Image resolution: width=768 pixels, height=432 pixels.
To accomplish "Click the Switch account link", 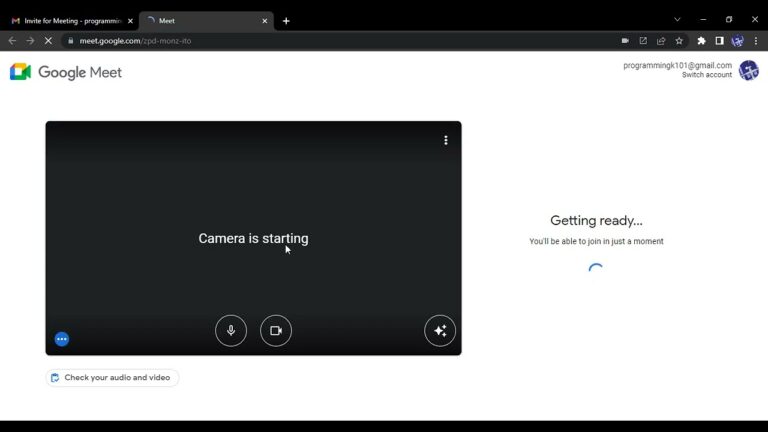I will click(707, 75).
